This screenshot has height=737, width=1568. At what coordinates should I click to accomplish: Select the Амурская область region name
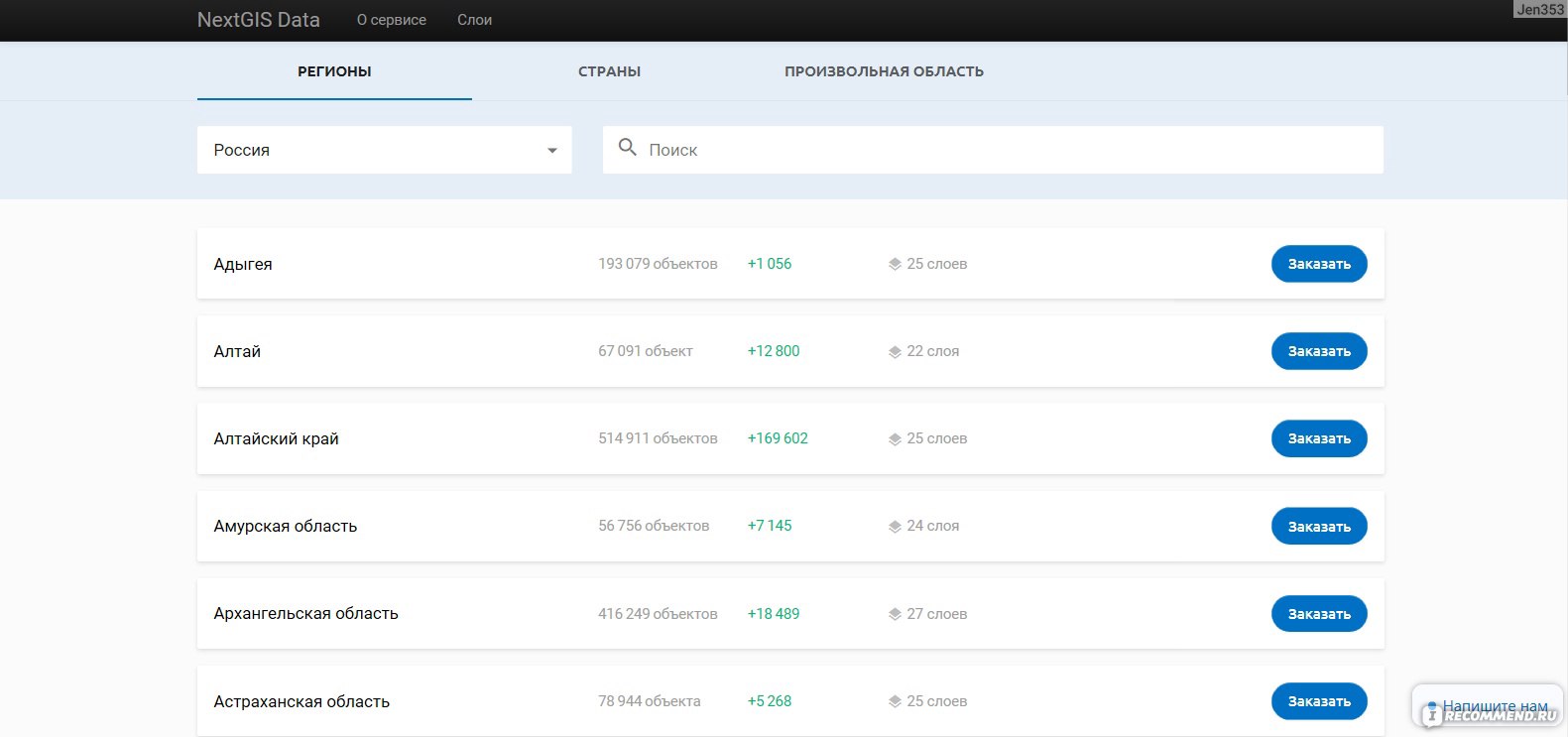pos(285,526)
